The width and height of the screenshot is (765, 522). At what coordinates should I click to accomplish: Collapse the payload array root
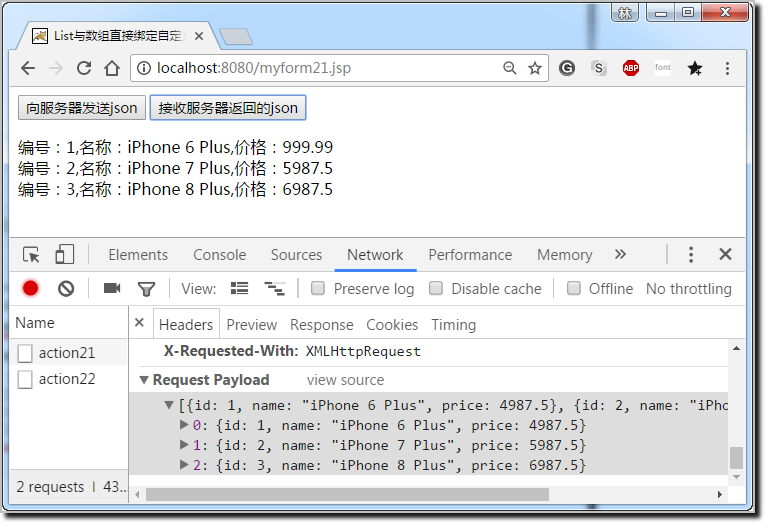click(169, 405)
